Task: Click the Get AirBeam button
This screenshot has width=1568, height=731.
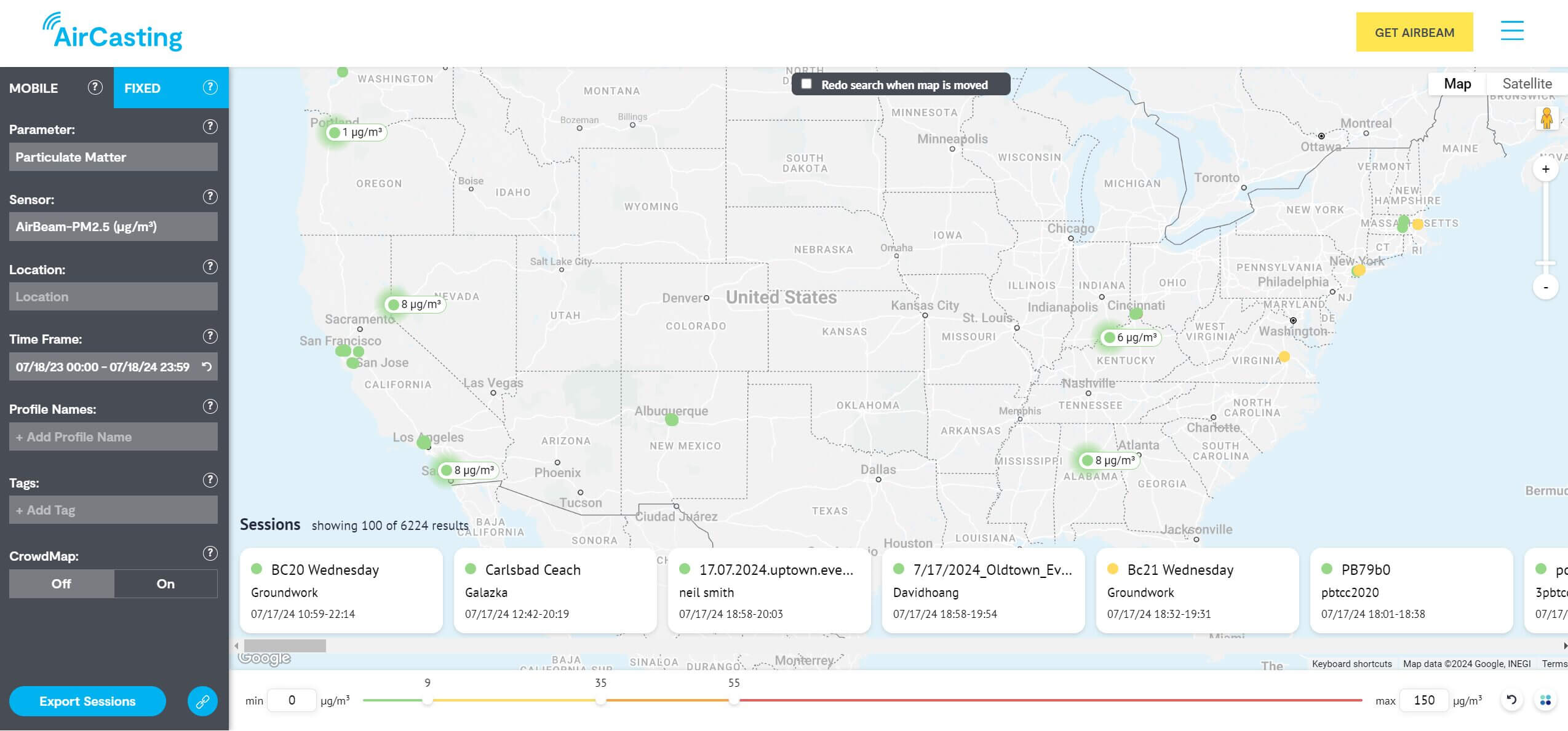Action: point(1414,32)
